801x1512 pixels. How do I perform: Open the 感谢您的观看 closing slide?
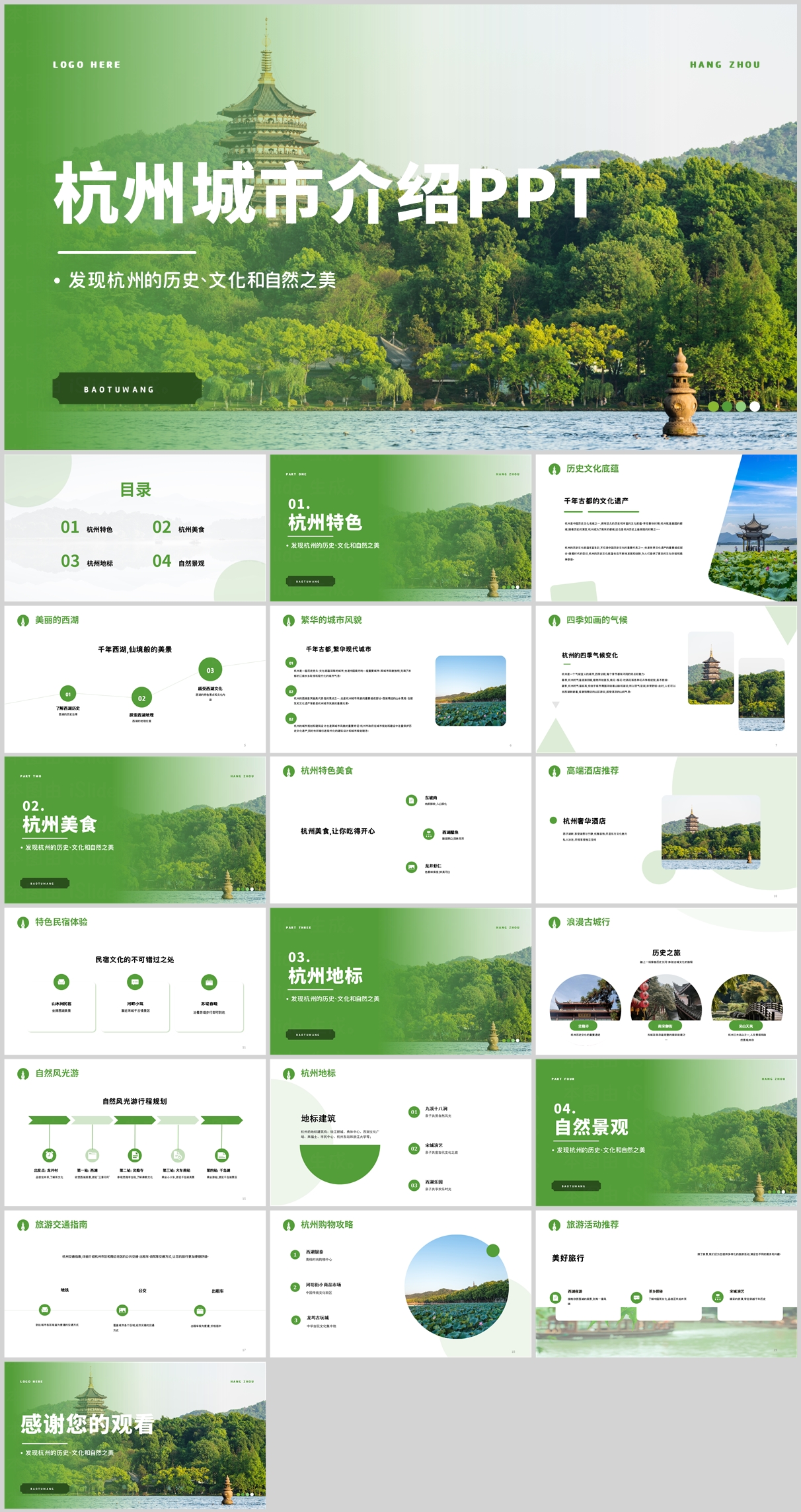coord(135,1435)
